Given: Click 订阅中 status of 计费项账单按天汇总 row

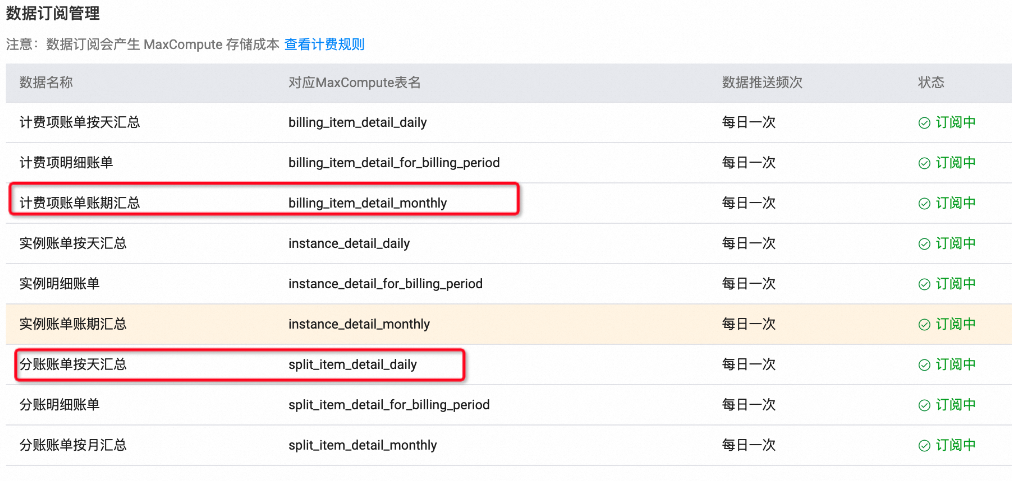Looking at the screenshot, I should [955, 122].
